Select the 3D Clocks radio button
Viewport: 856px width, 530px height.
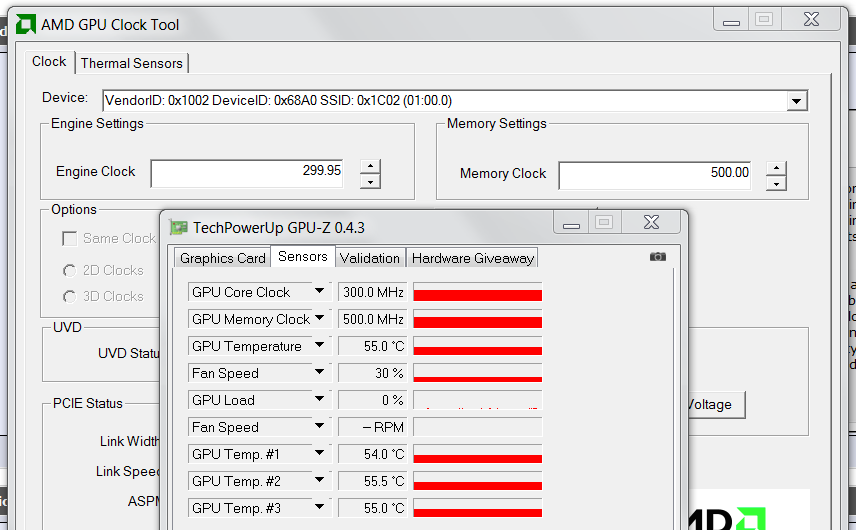coord(69,296)
